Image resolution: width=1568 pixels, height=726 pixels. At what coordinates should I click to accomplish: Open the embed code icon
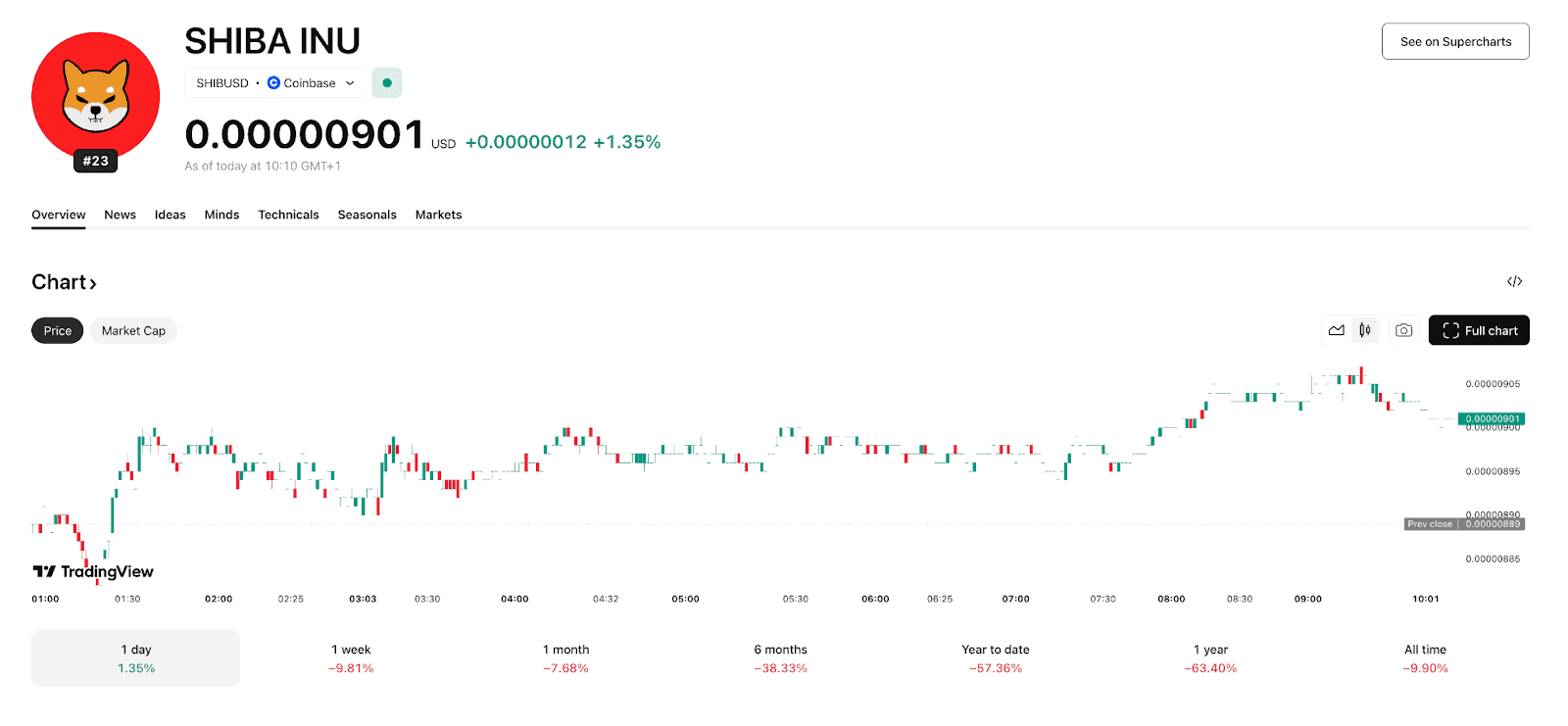point(1514,282)
